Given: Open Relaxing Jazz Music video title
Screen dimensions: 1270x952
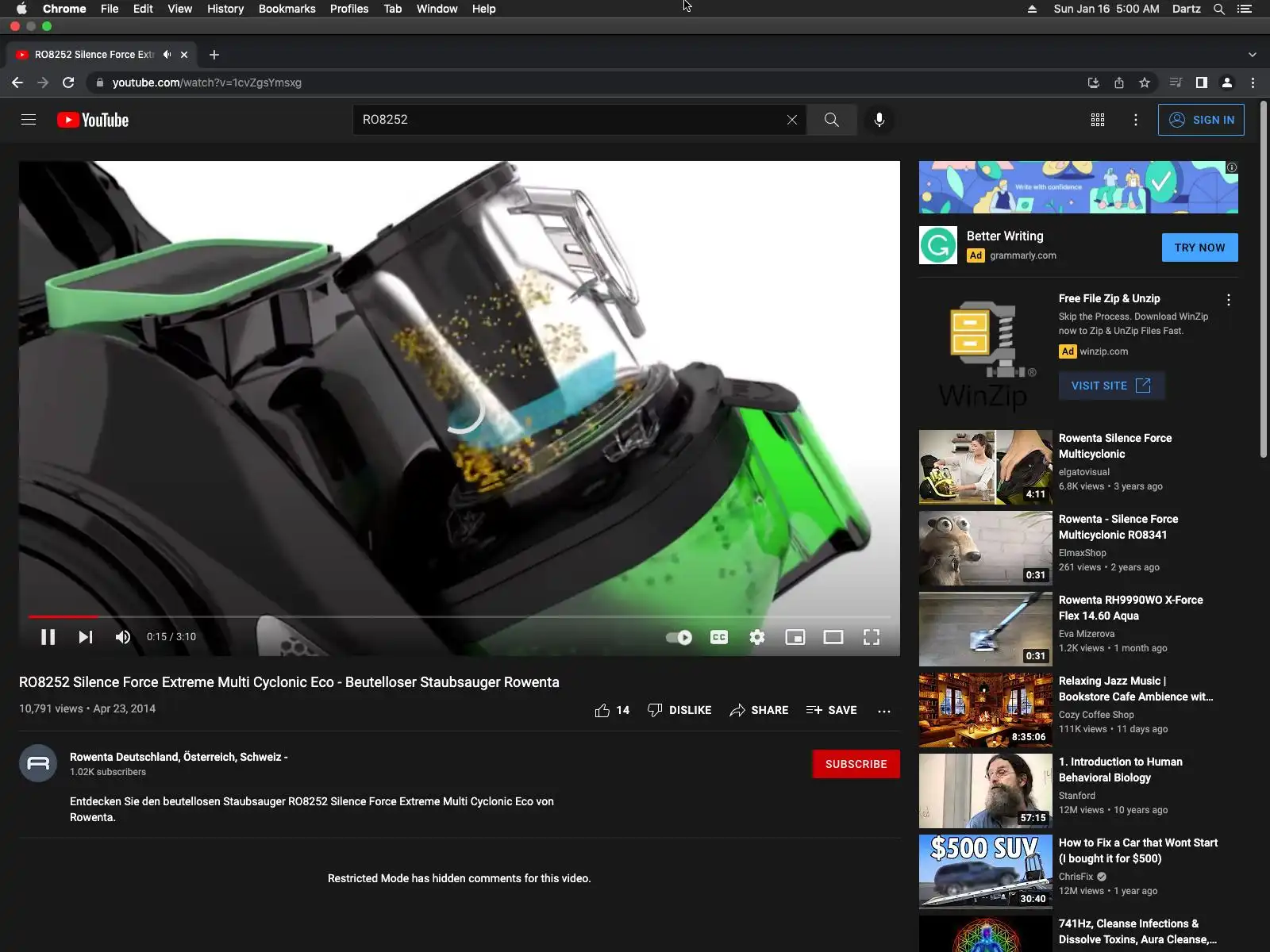Looking at the screenshot, I should (x=1136, y=689).
